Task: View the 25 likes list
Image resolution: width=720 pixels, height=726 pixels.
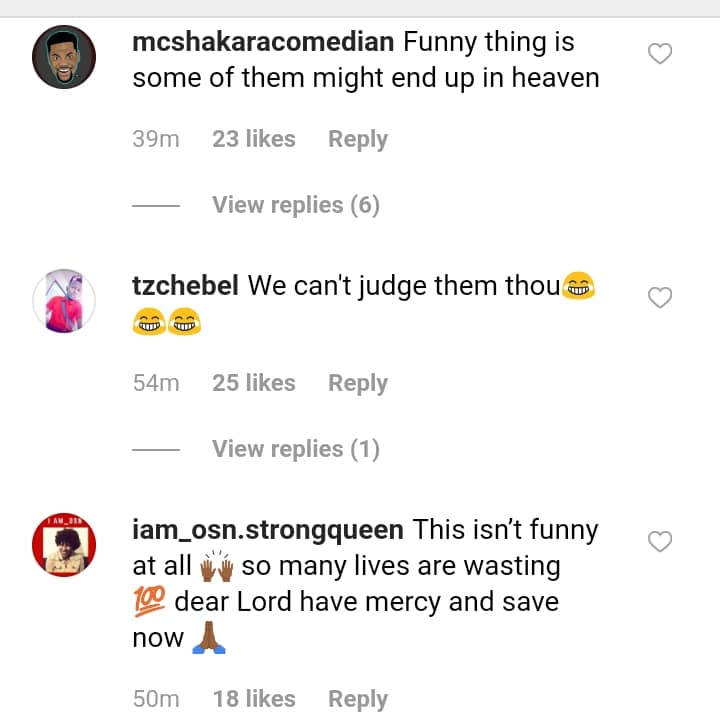Action: [253, 383]
